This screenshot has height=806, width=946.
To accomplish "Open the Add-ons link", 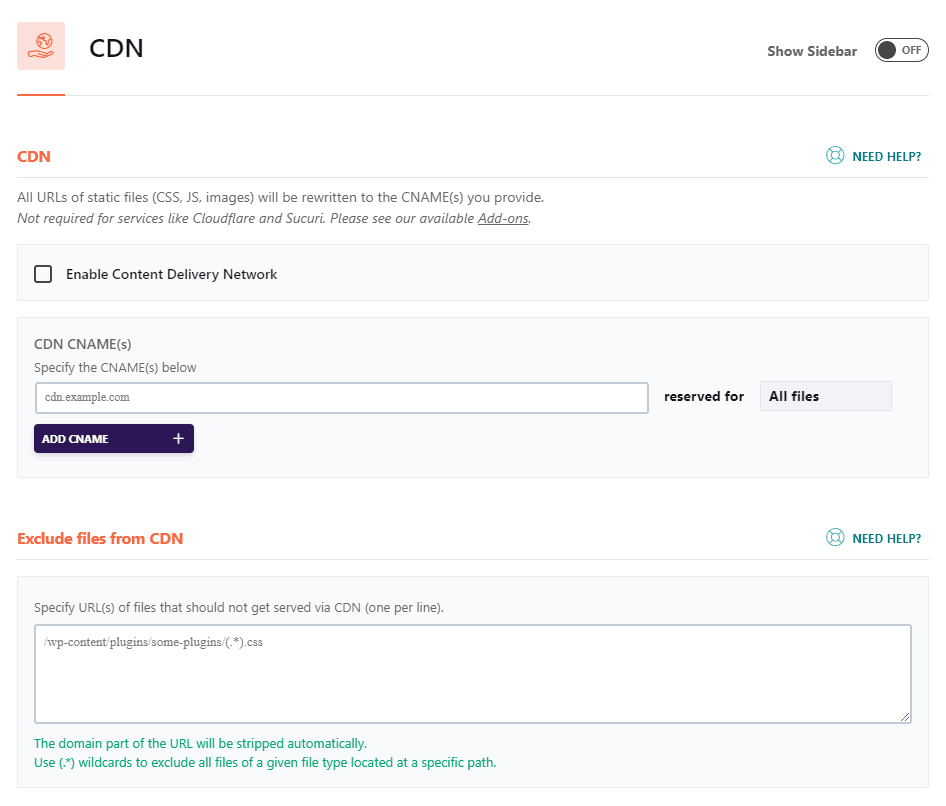I will (x=503, y=218).
